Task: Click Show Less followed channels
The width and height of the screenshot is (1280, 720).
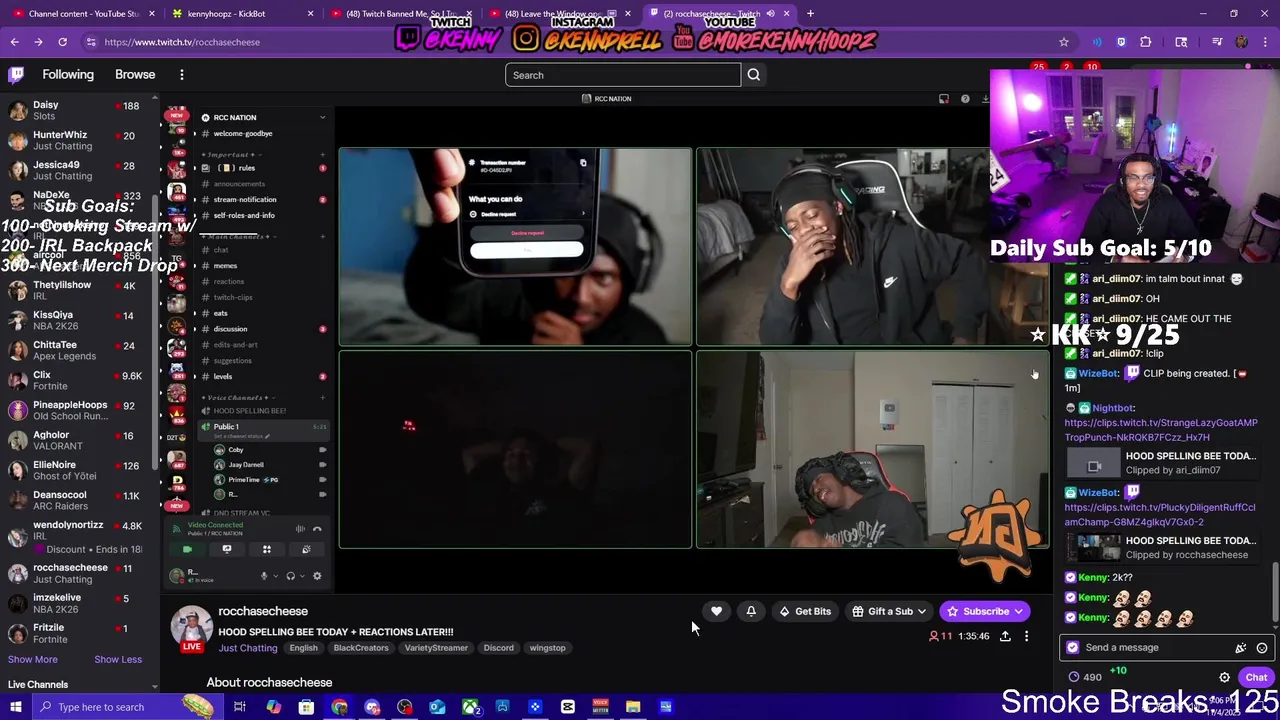Action: tap(118, 659)
